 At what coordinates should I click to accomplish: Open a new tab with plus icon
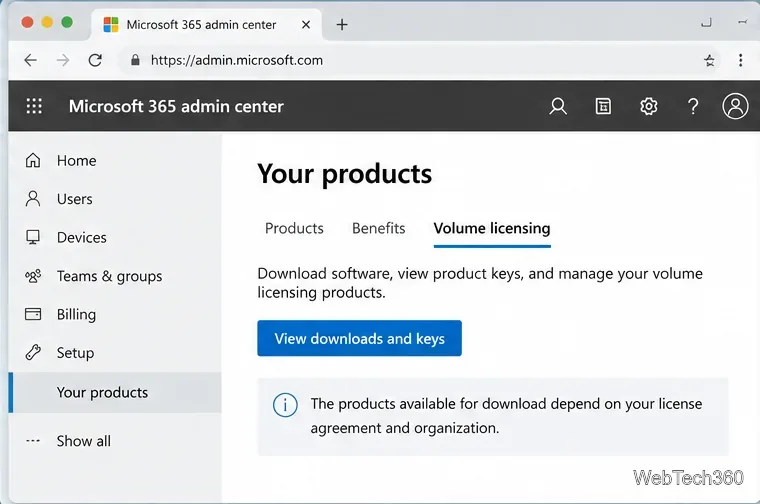342,24
